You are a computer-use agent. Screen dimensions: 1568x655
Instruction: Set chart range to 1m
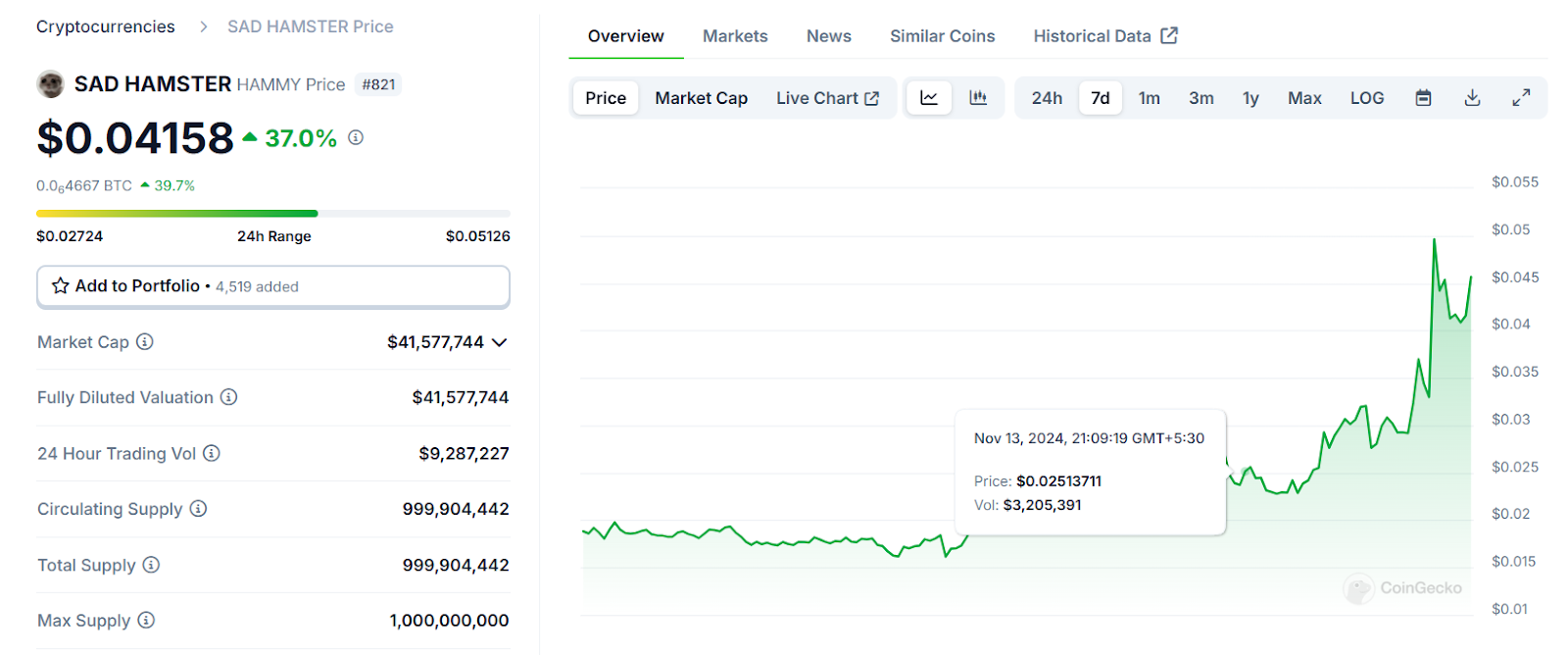[1150, 98]
